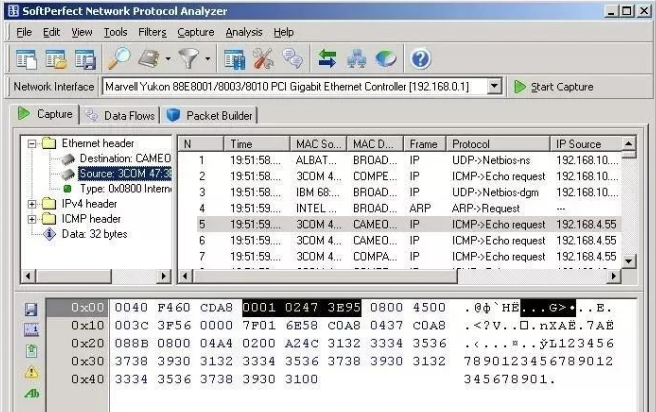Screen dimensions: 656x412
Task: Collapse the Ethernet header tree node
Action: pyautogui.click(x=32, y=144)
